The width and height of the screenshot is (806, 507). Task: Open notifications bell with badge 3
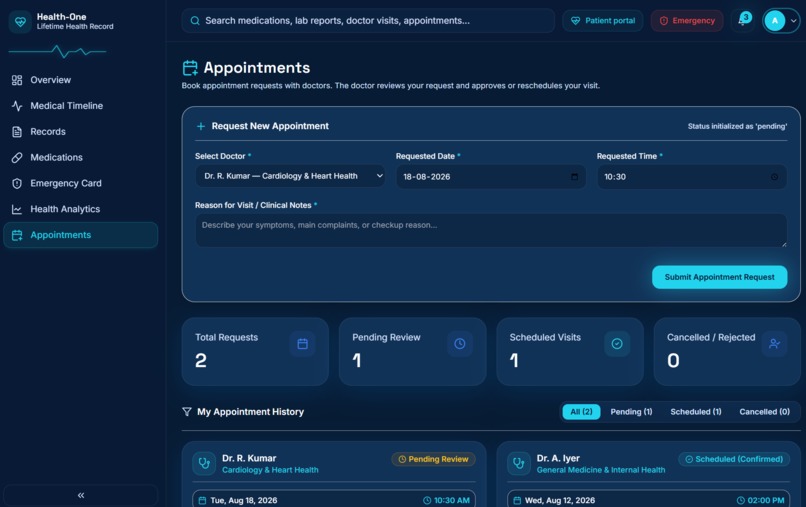point(743,21)
